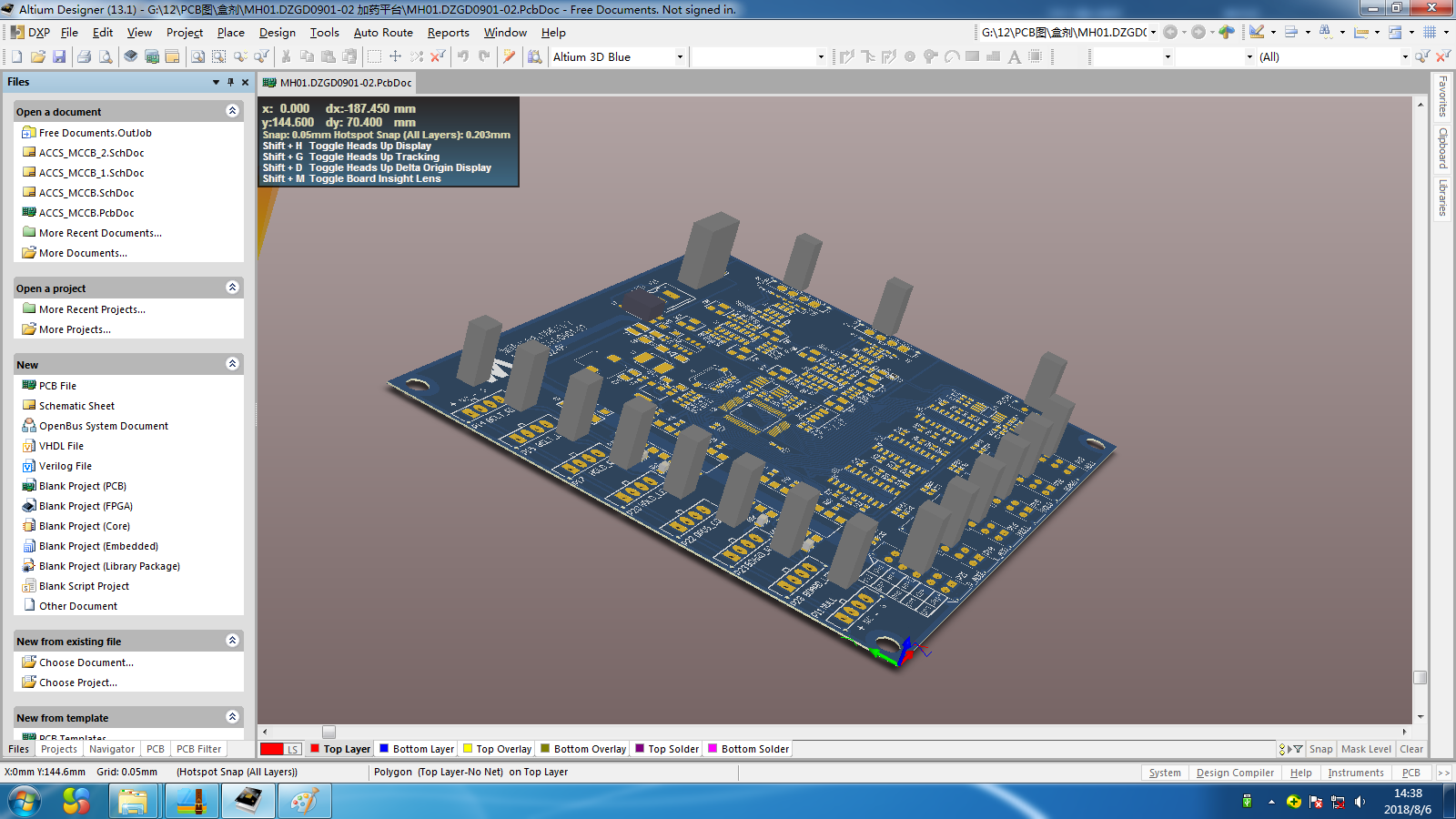Click the horizontal scrollbar thumb of PCB view
Image resolution: width=1456 pixels, height=819 pixels.
[329, 732]
